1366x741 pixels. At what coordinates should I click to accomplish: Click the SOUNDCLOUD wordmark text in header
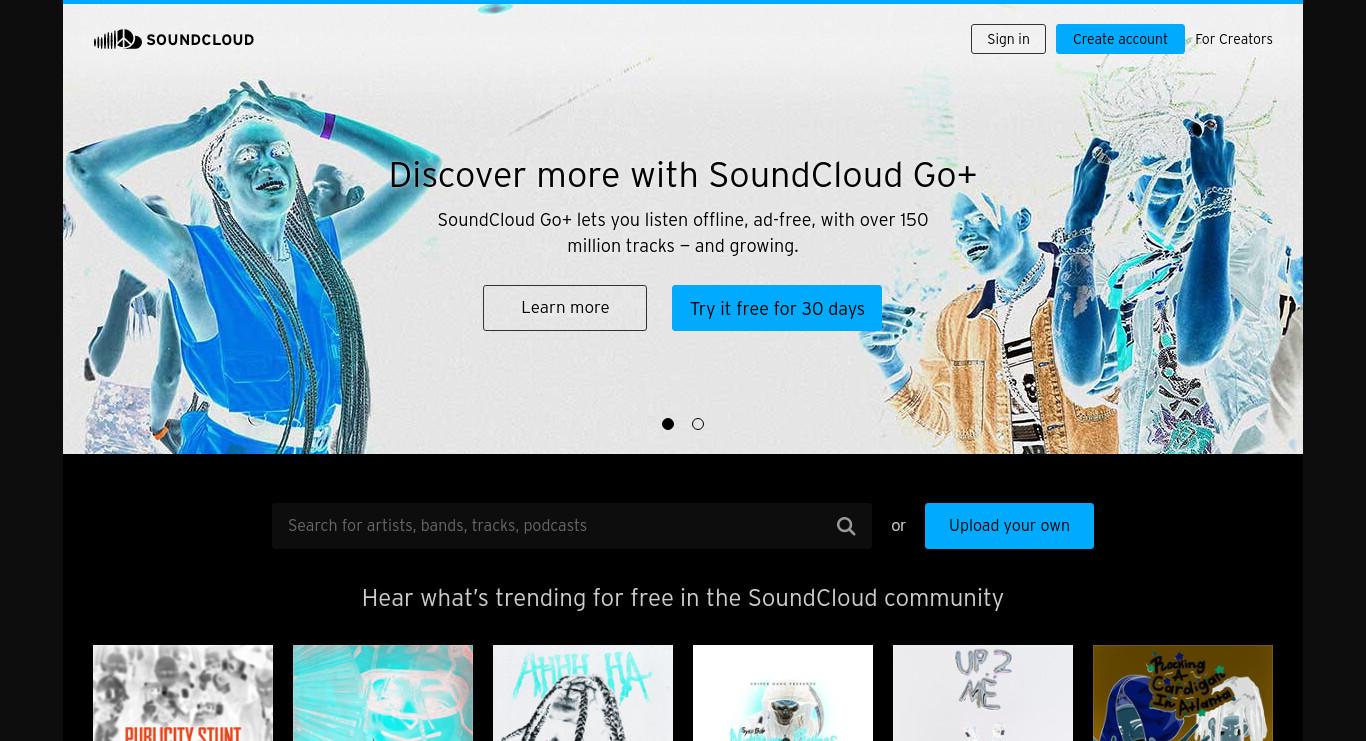200,40
